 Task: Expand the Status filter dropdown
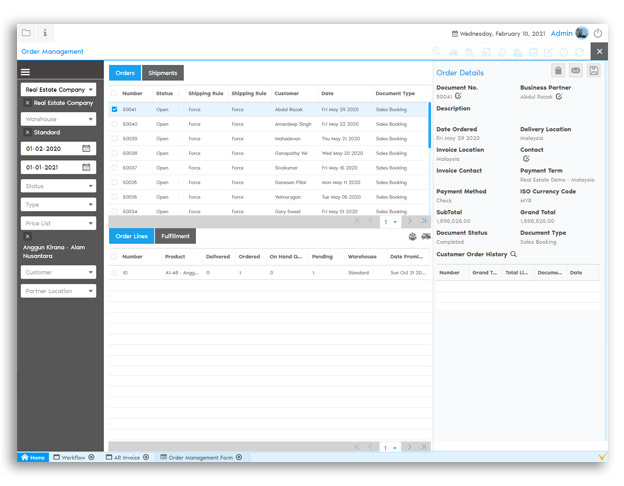pos(59,186)
